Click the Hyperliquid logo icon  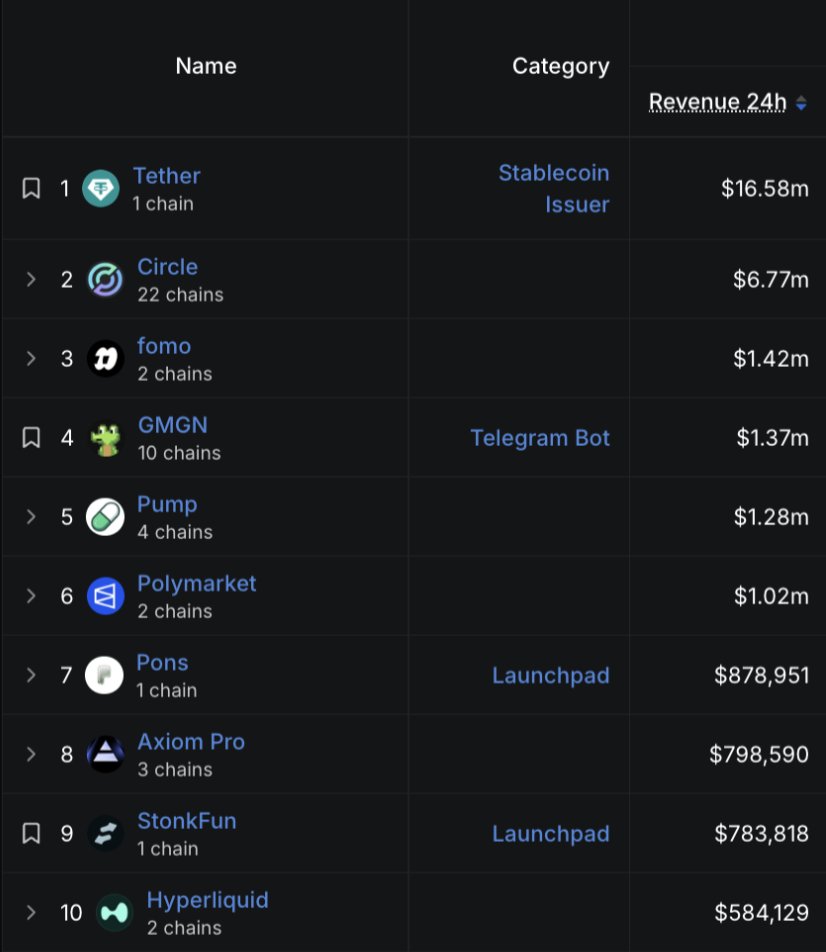click(114, 912)
